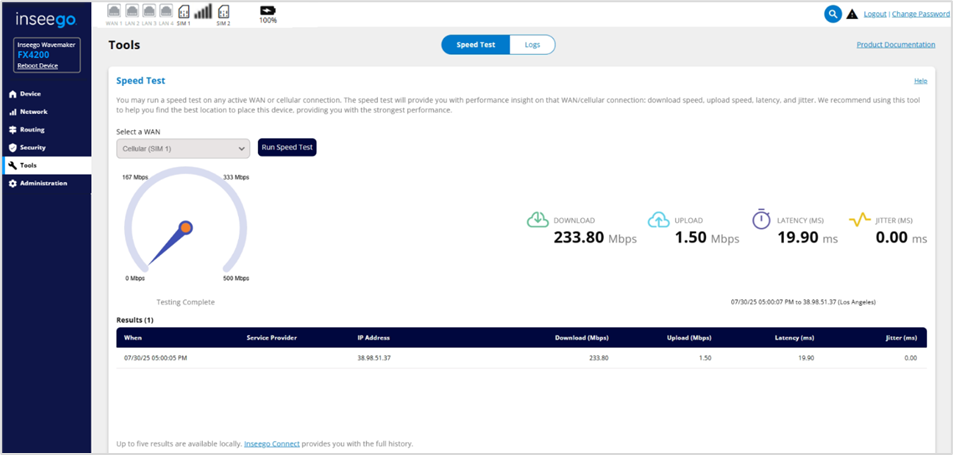This screenshot has width=953, height=455.
Task: Click the WAN 1 port icon
Action: [x=113, y=12]
